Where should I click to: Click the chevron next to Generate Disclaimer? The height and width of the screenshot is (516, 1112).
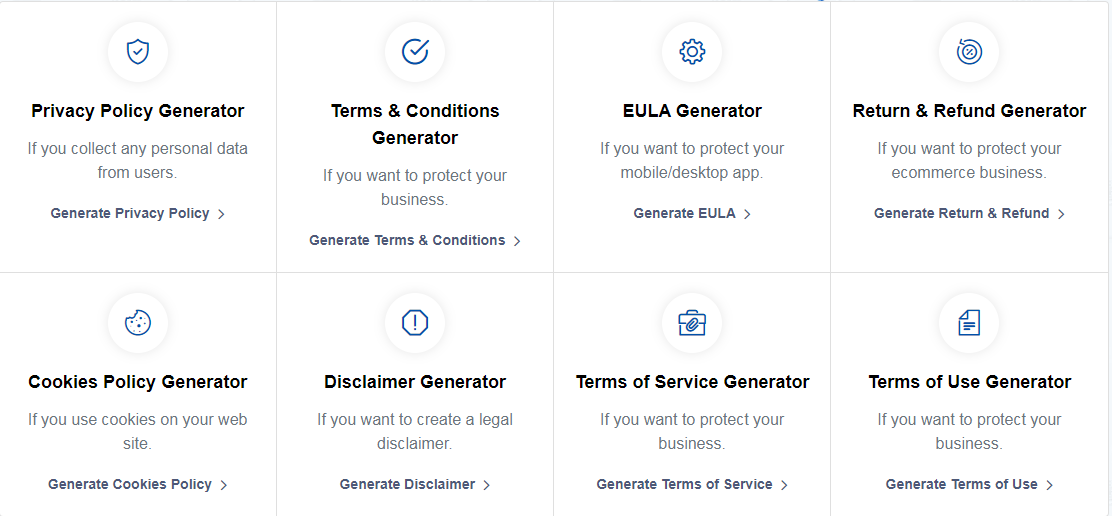point(486,486)
